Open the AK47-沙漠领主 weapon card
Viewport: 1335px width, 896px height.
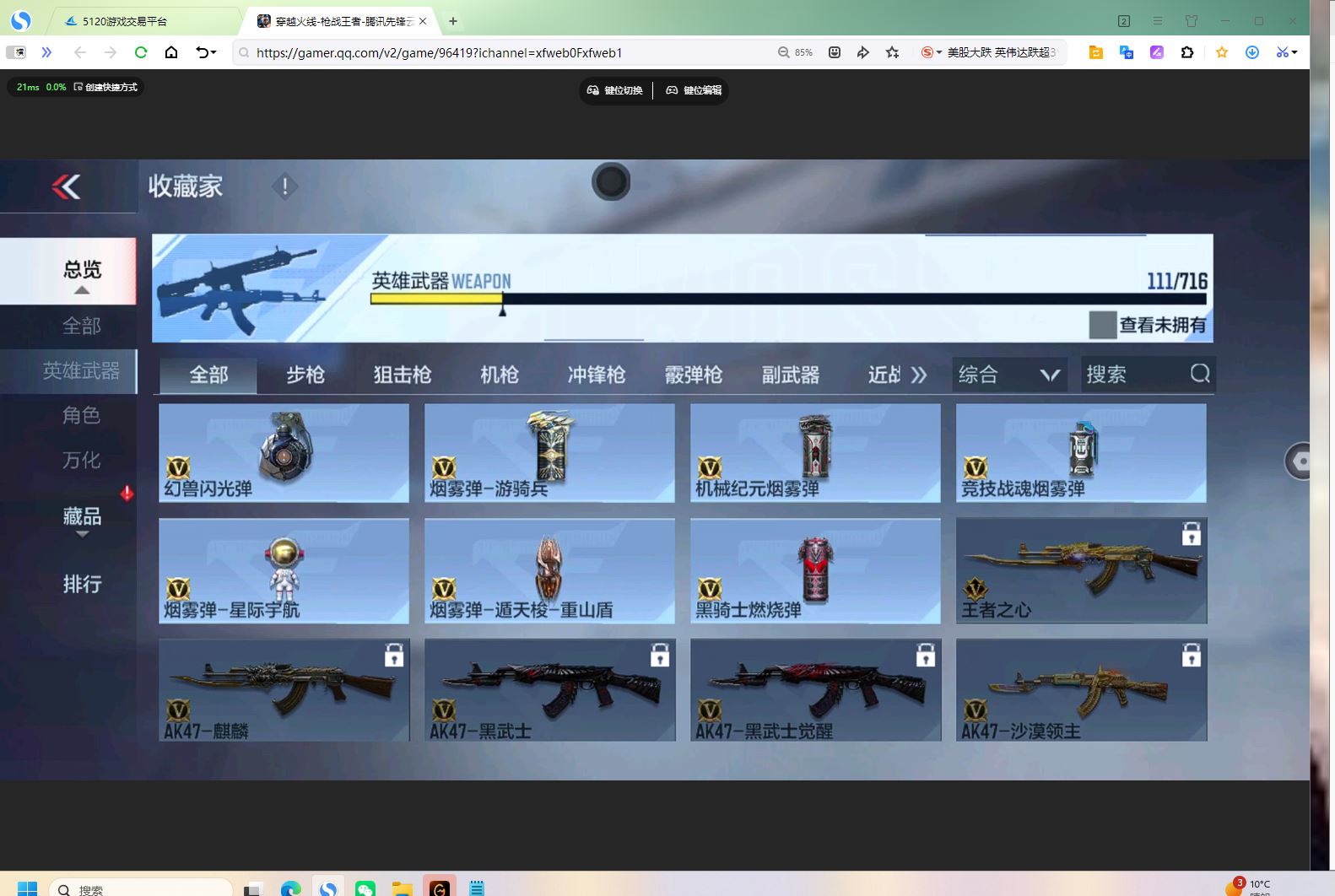point(1081,690)
